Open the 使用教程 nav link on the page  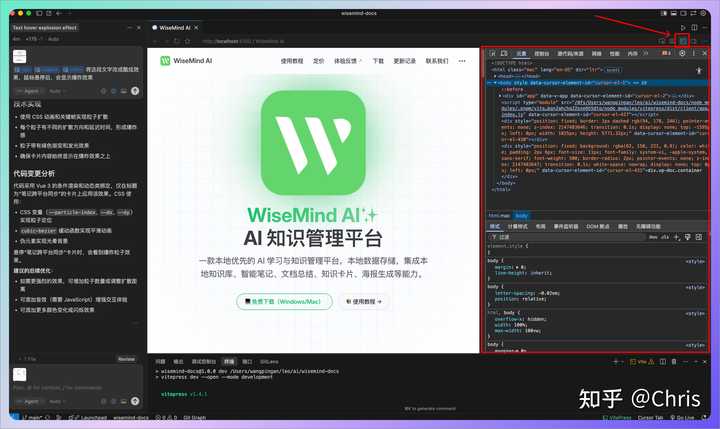pos(292,61)
